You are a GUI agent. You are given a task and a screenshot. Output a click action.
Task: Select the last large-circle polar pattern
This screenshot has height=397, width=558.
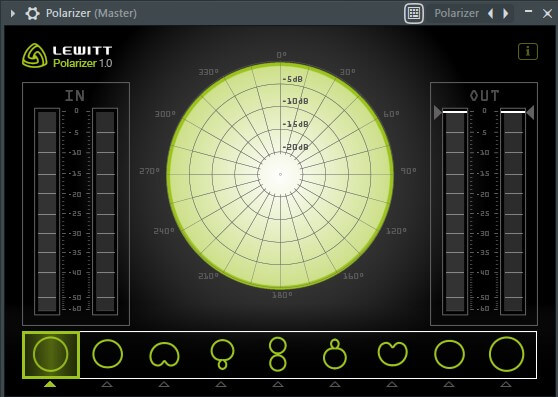tap(506, 354)
